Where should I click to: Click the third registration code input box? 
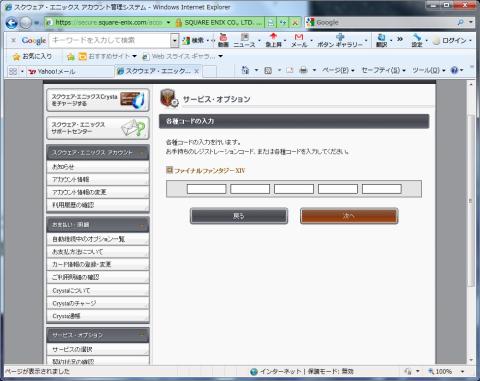click(294, 189)
